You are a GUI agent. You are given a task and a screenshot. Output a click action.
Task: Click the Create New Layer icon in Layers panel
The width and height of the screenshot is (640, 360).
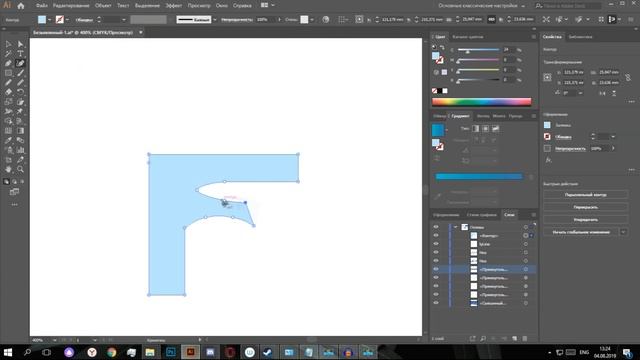tap(514, 338)
